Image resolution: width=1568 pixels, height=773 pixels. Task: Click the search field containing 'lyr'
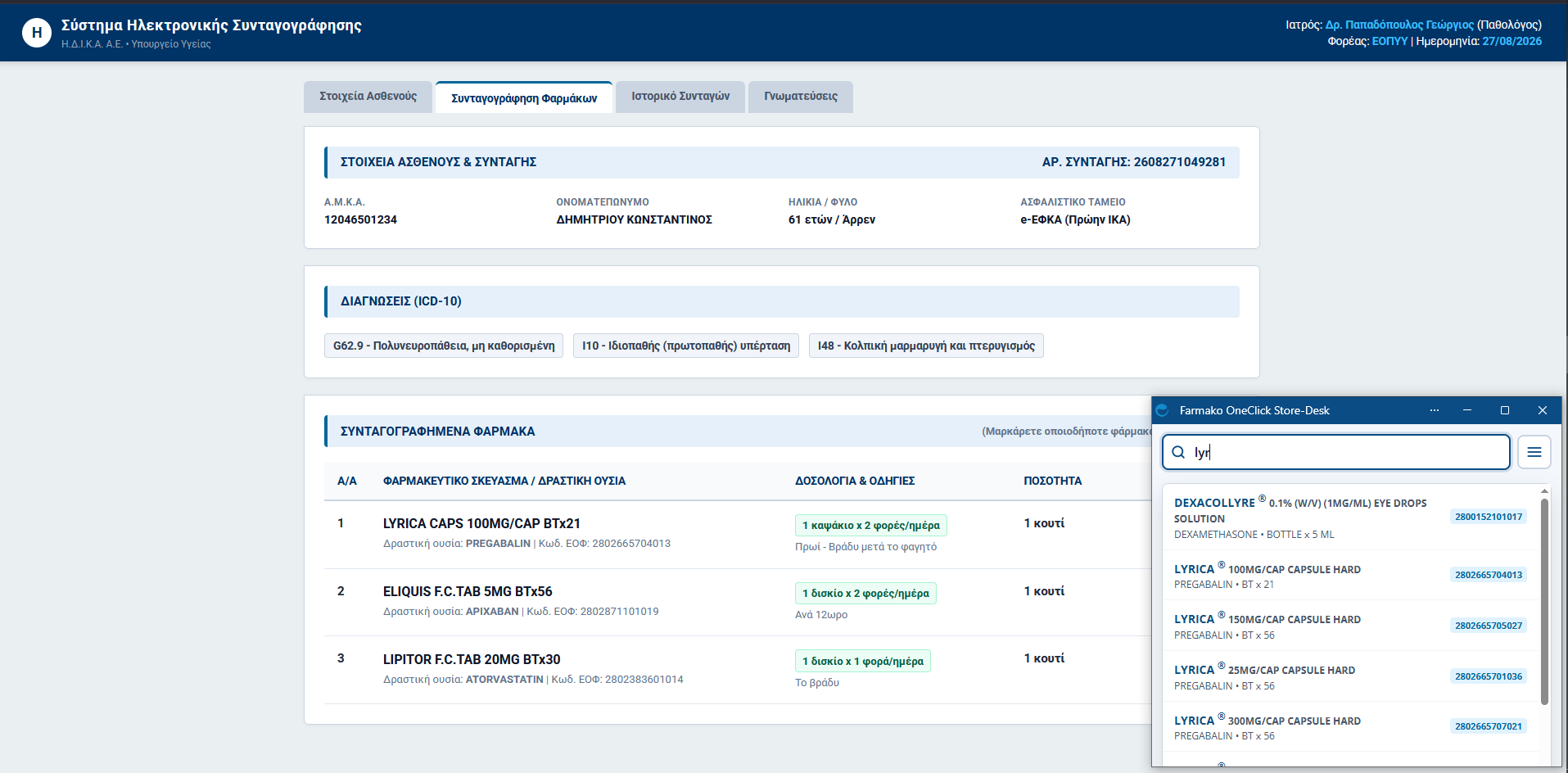pos(1335,452)
